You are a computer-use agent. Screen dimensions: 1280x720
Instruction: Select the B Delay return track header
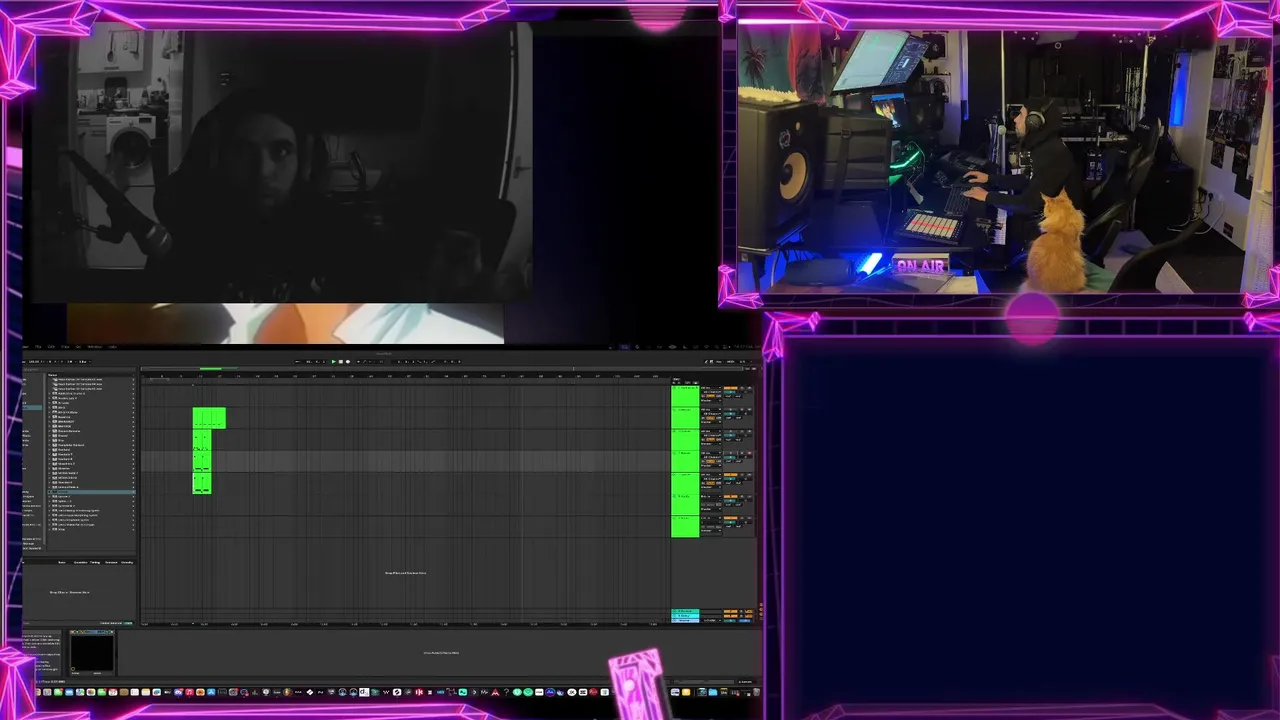point(685,616)
